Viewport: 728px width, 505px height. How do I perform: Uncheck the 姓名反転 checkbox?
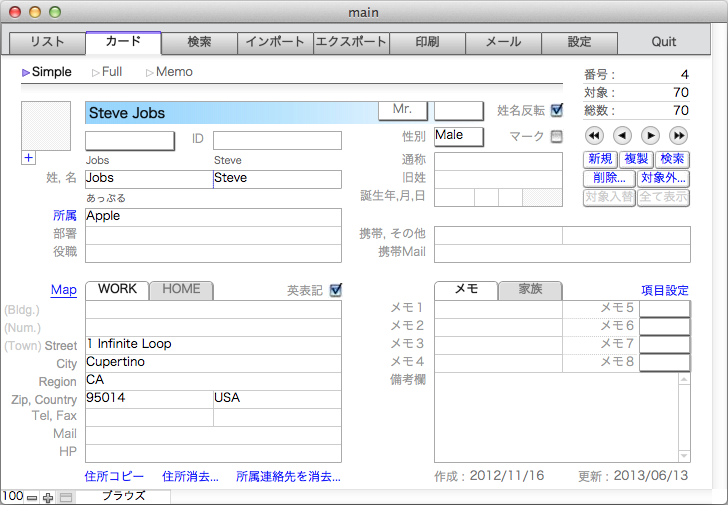pos(557,110)
